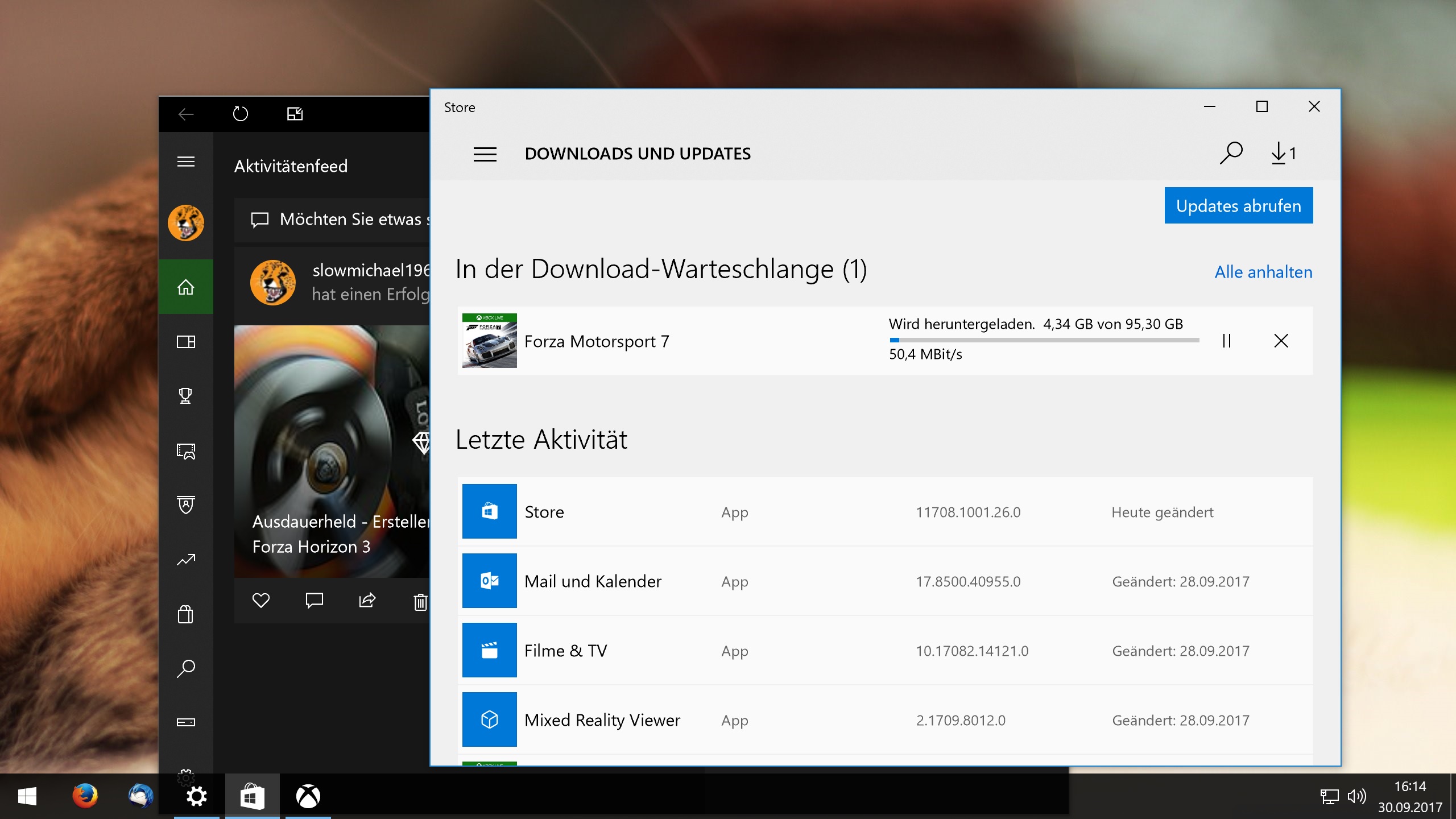Screen dimensions: 1456x819
Task: Click the Forza Motorsport 7 download progress bar
Action: pos(1044,340)
